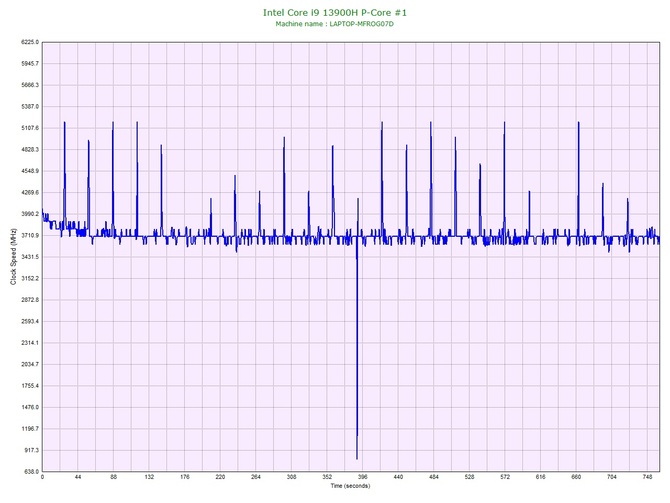The image size is (670, 503).
Task: Click the chart title 'Intel Core i9 13900H P-Core #1'
Action: [x=335, y=13]
